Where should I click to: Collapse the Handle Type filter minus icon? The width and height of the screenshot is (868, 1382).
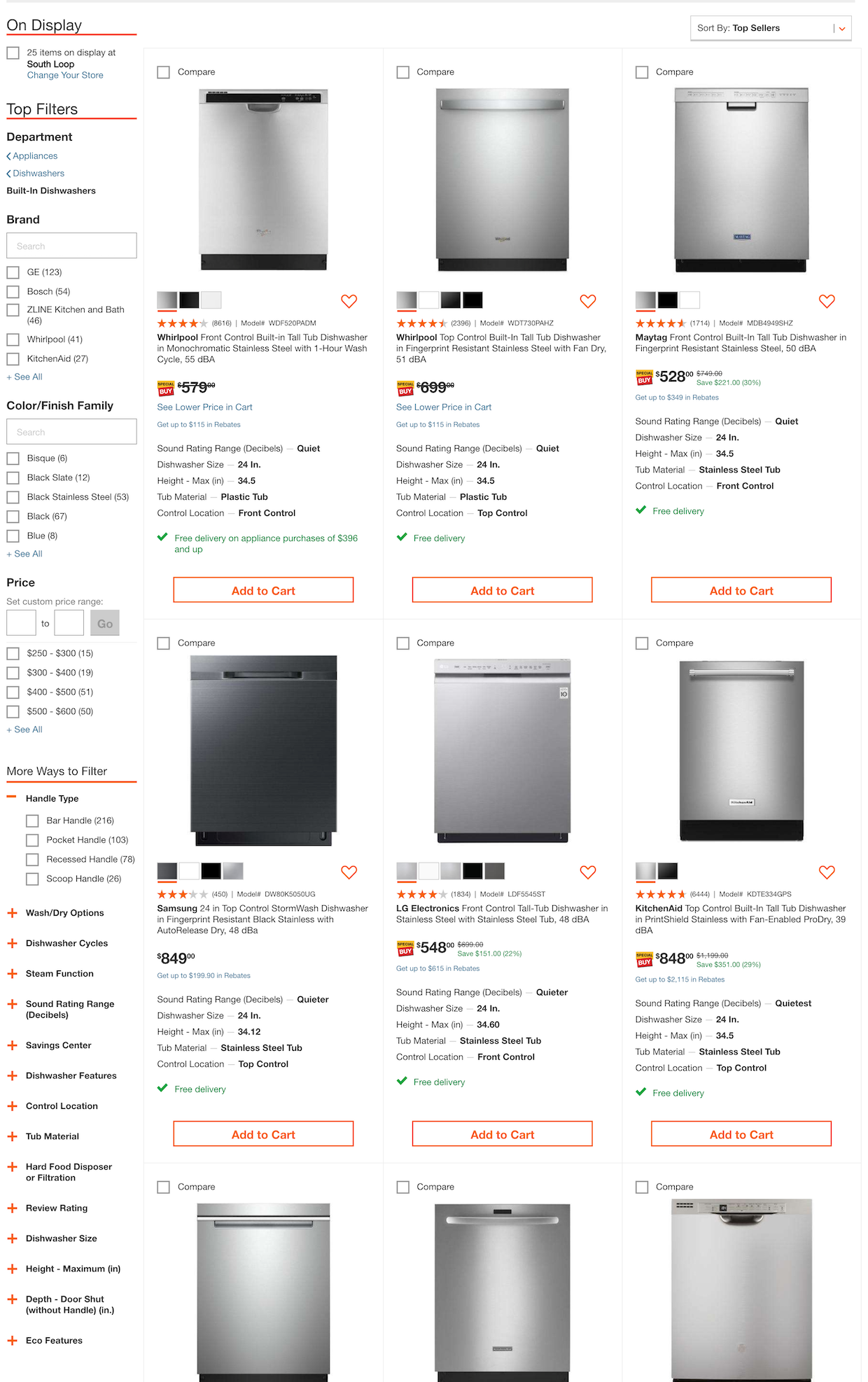coord(12,797)
